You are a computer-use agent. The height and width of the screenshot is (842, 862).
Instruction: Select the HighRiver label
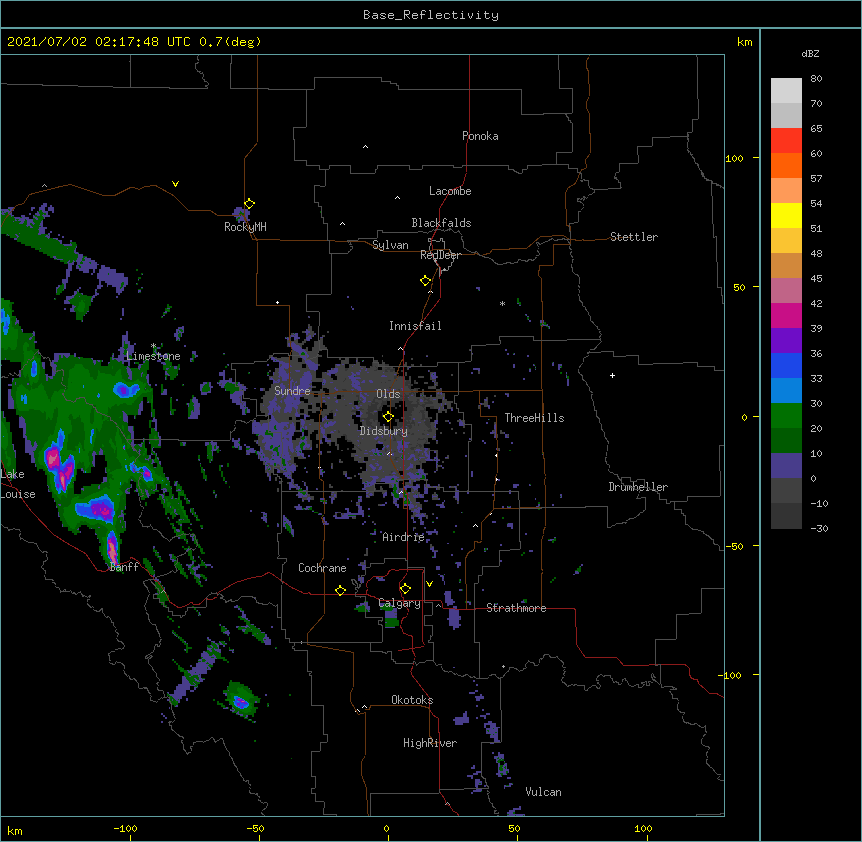click(x=430, y=743)
